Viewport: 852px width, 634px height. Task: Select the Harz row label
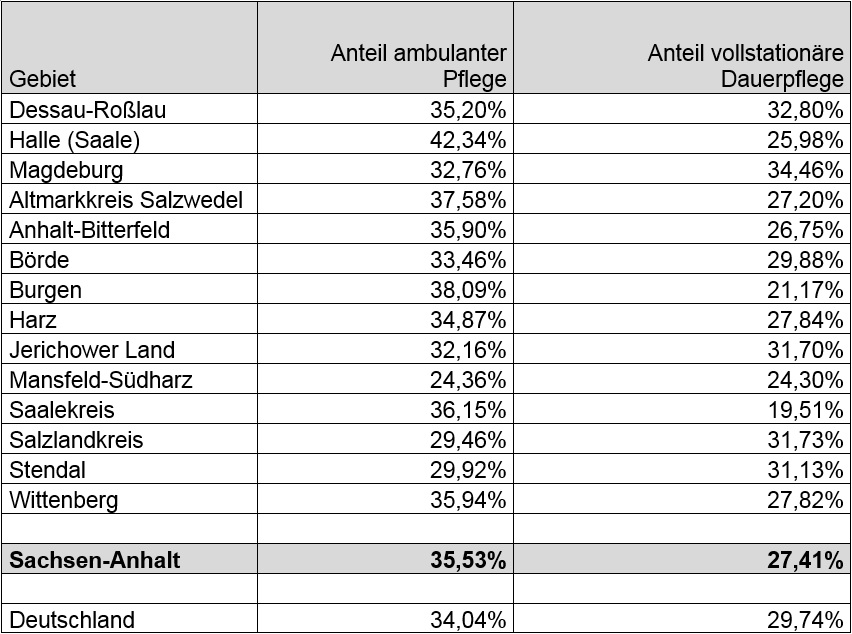[x=33, y=320]
